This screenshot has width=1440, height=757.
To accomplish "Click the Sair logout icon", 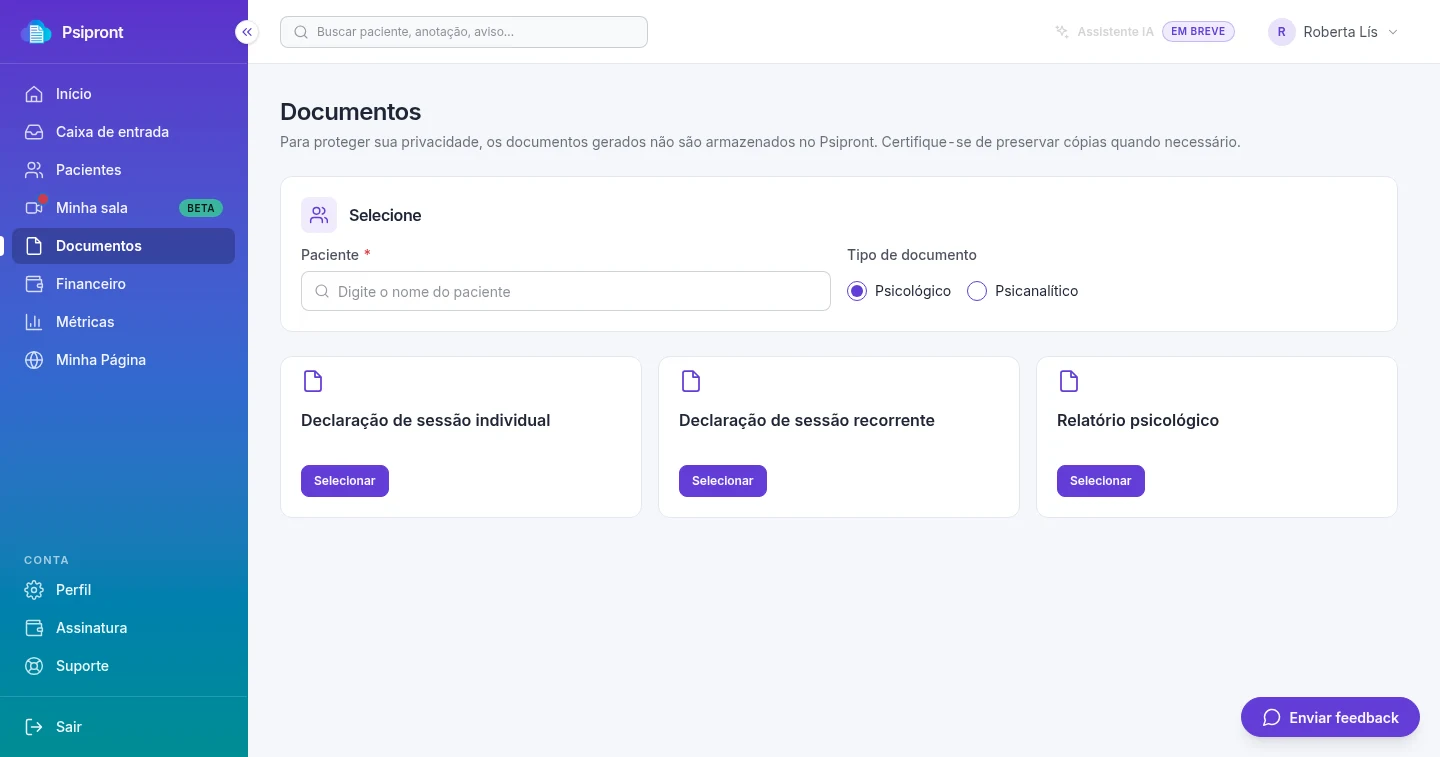I will tap(34, 727).
